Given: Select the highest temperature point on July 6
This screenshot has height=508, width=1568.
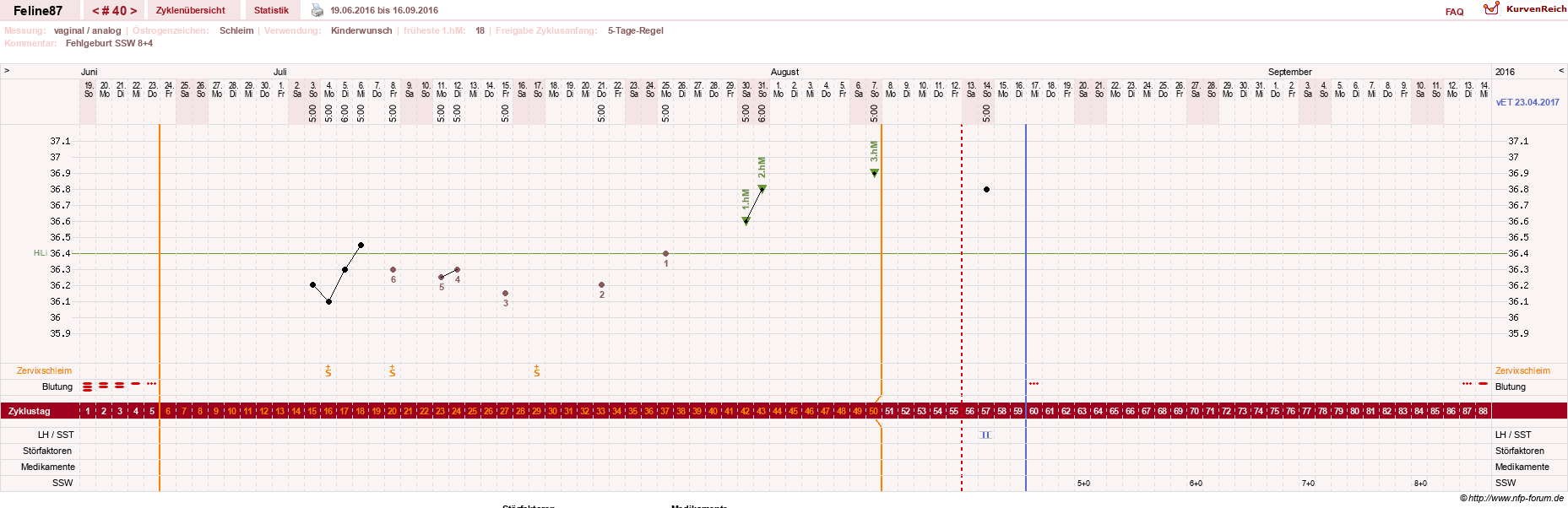Looking at the screenshot, I should (x=361, y=245).
